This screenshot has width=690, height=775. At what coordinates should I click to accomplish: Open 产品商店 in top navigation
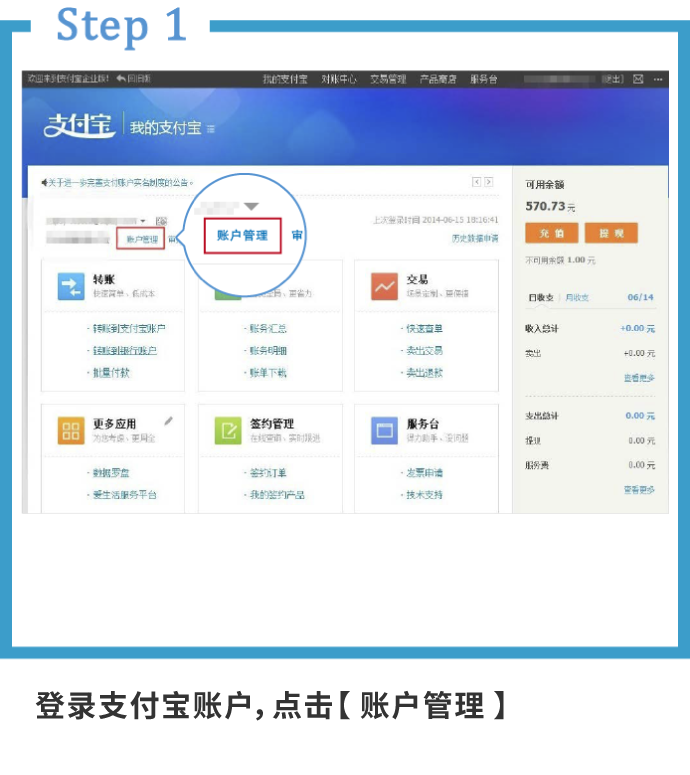click(x=438, y=79)
